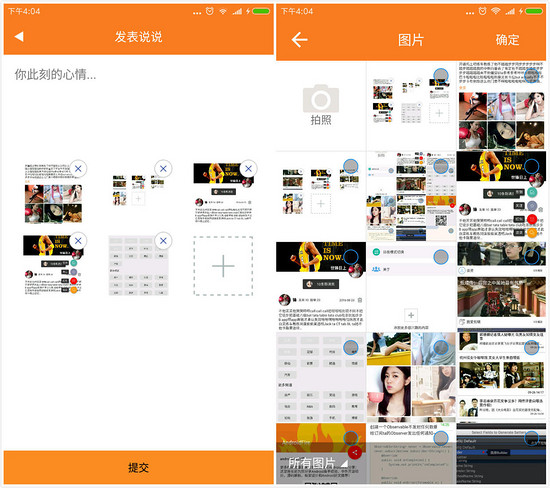This screenshot has height=488, width=550.
Task: Go back using the arrow on 图片 screen
Action: click(x=299, y=40)
